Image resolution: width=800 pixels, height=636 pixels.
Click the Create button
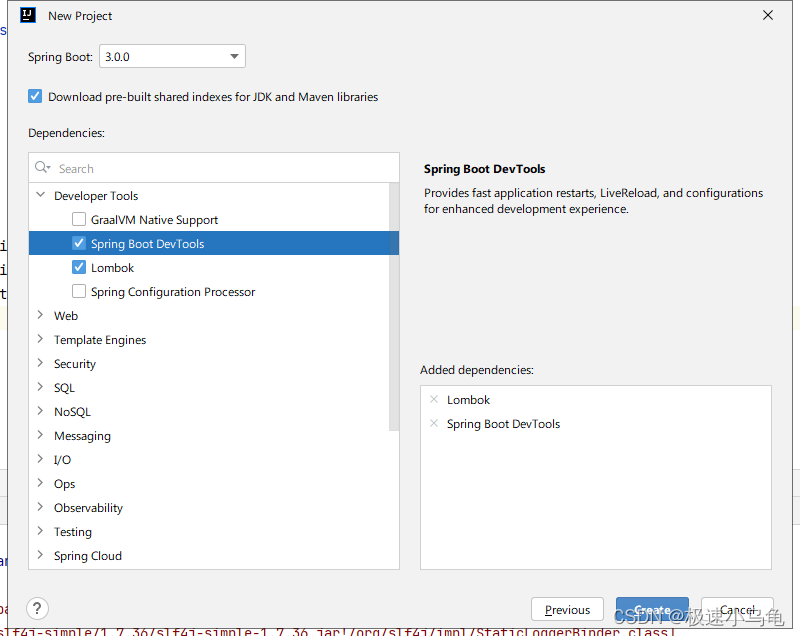coord(652,609)
